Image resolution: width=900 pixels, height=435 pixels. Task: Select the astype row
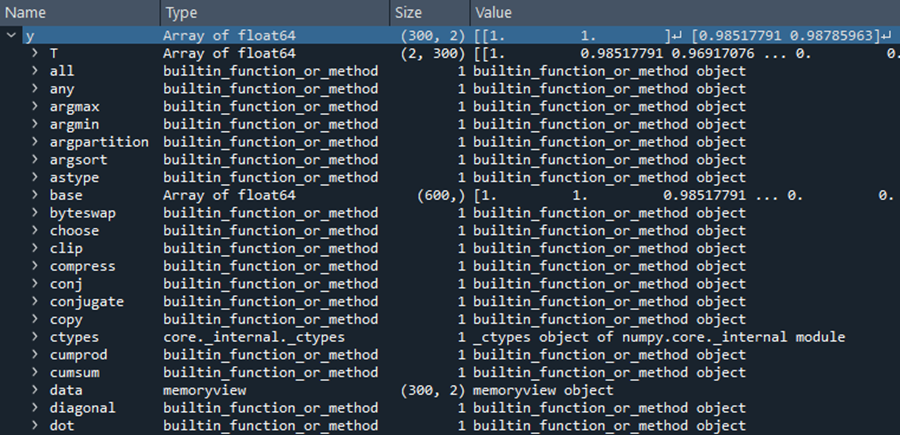pos(450,177)
